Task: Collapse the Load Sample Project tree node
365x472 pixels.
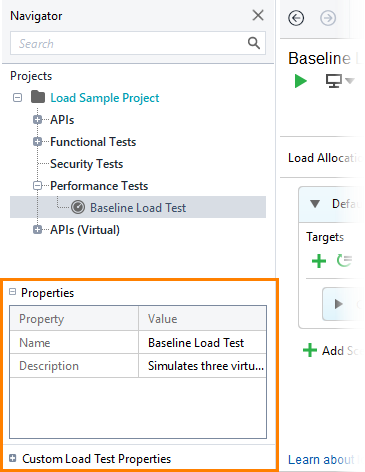Action: (x=17, y=98)
